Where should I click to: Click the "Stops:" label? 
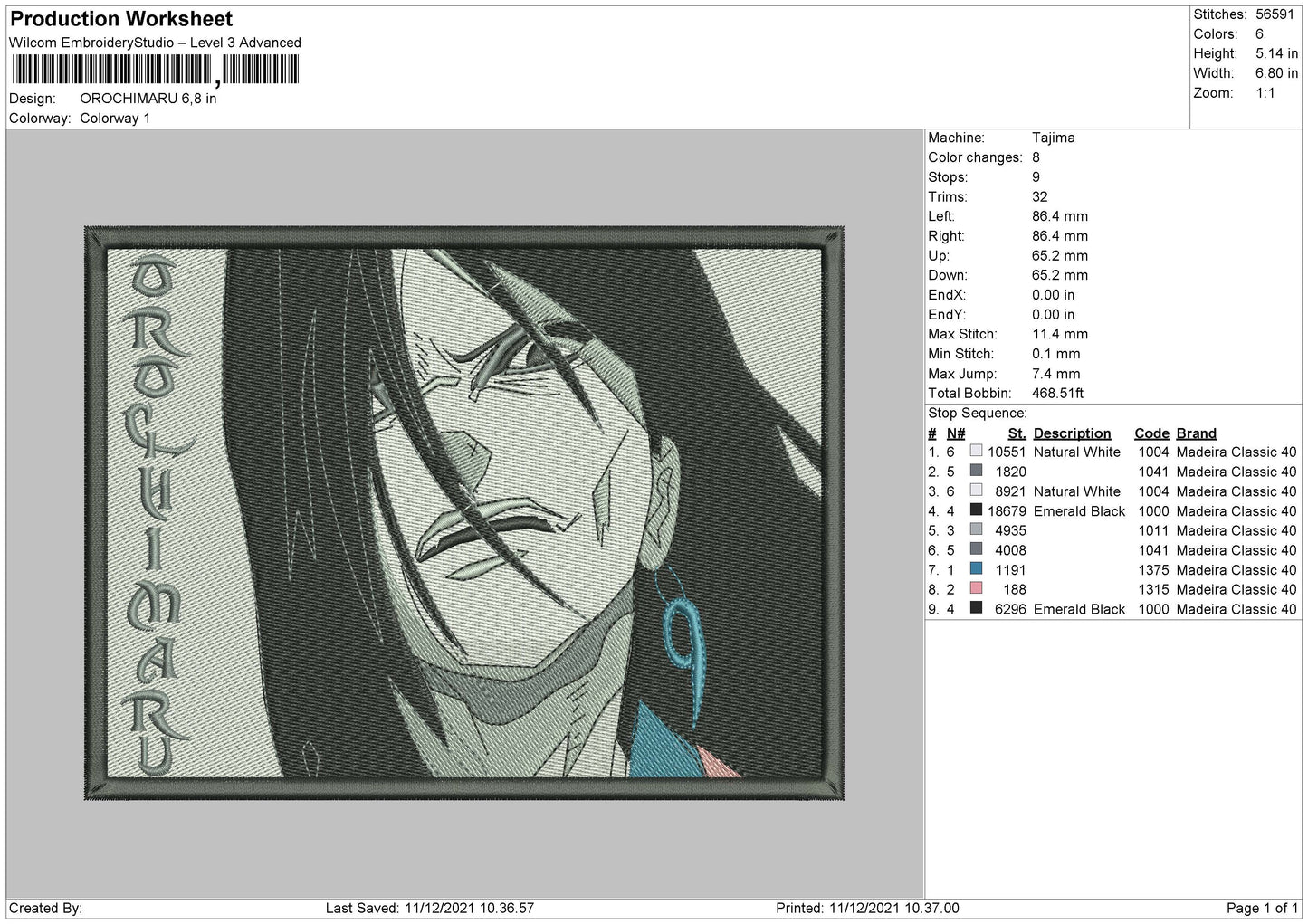[948, 177]
